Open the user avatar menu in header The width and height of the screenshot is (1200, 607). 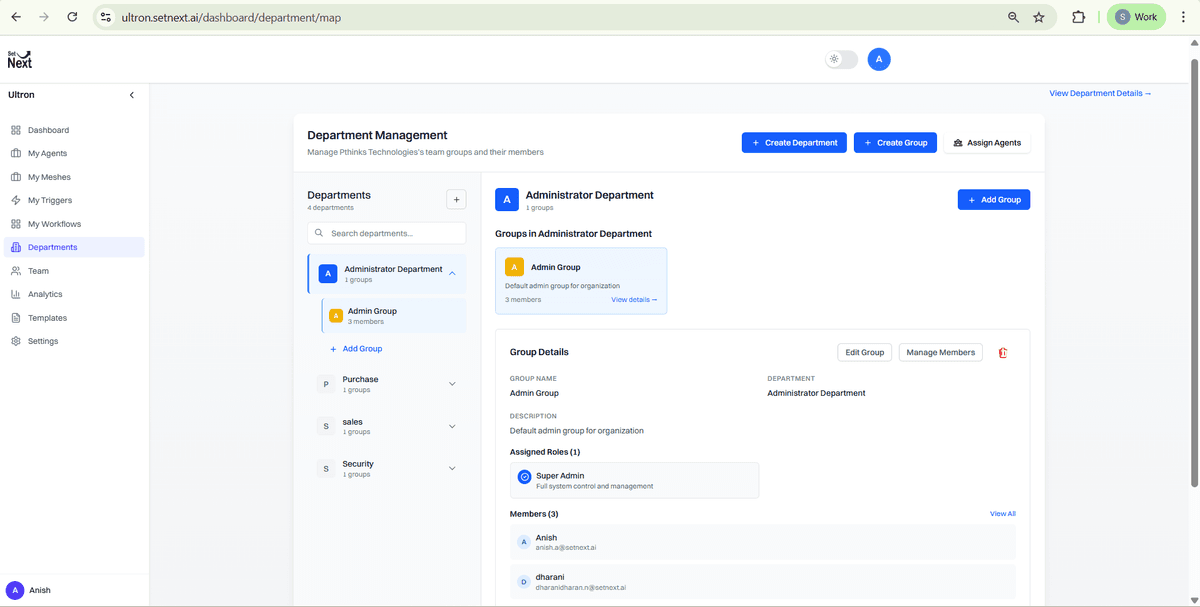[x=879, y=59]
